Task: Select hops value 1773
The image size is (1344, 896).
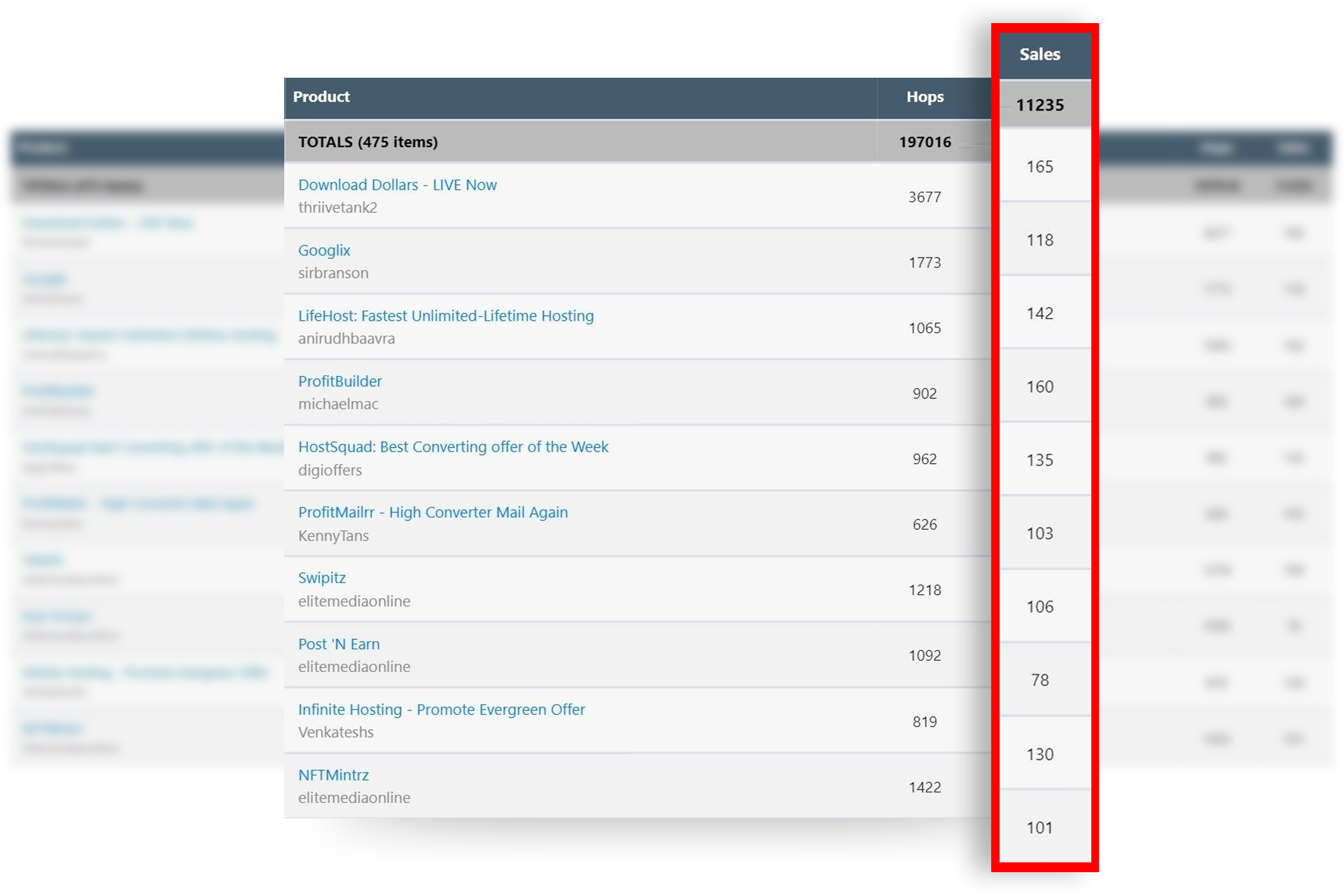Action: pyautogui.click(x=925, y=262)
